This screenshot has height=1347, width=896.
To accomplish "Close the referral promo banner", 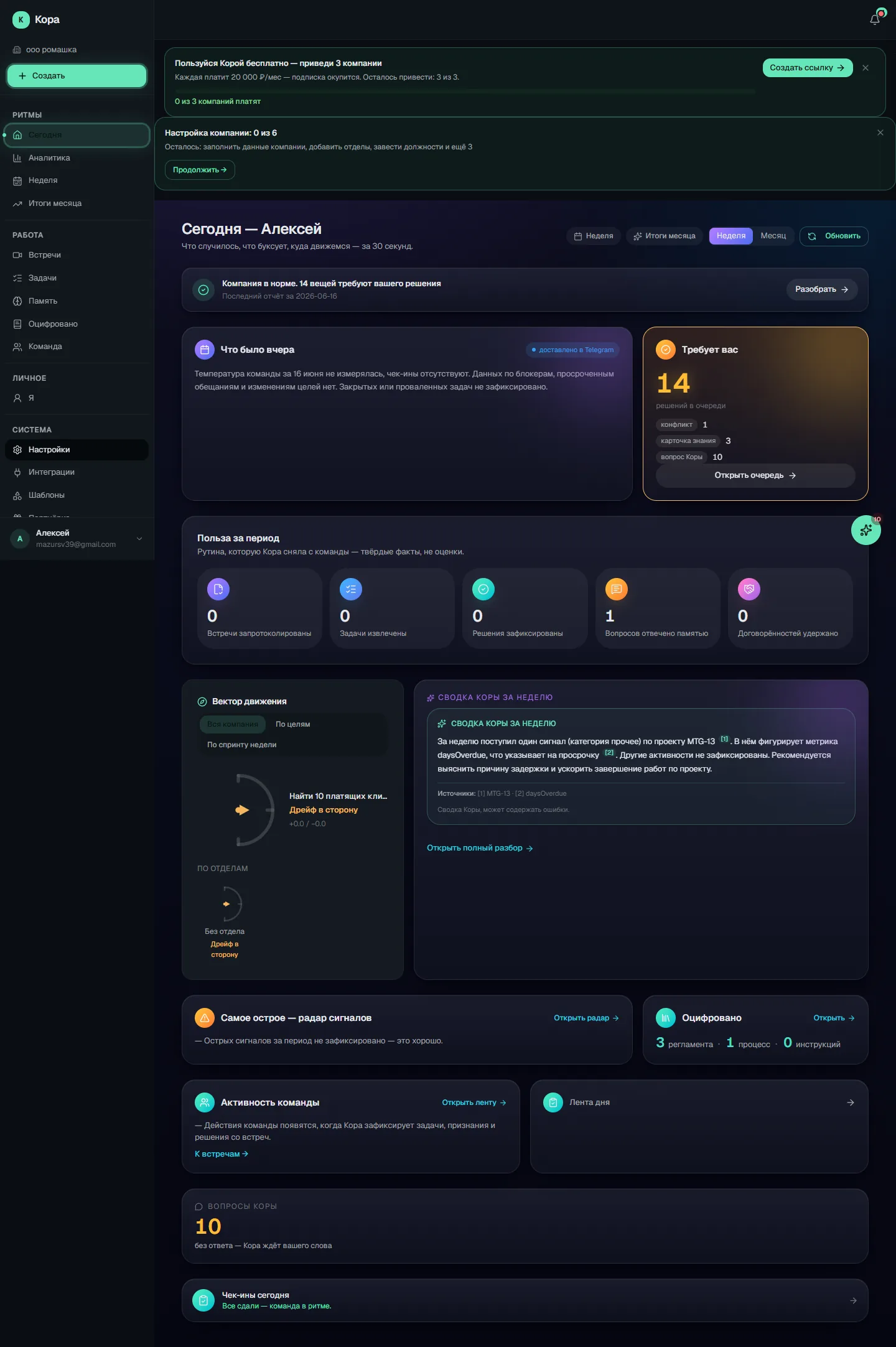I will (x=866, y=68).
